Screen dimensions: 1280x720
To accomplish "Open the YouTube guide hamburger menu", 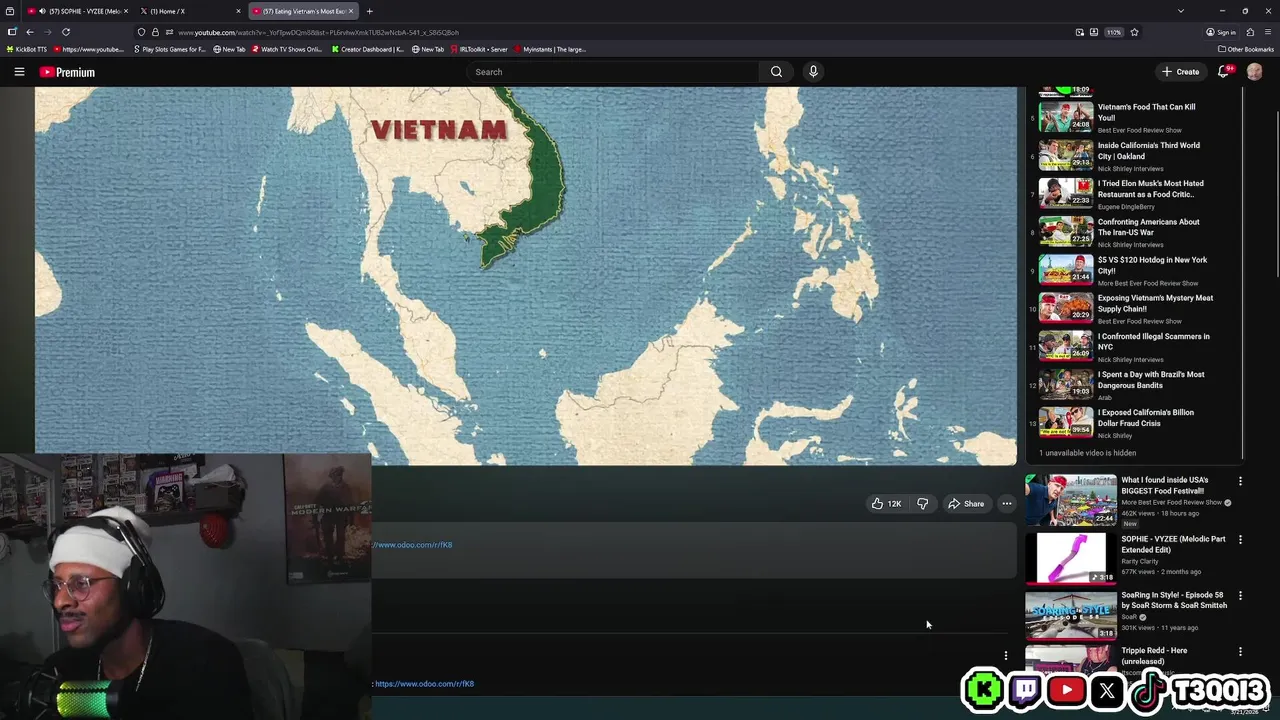I will click(19, 72).
